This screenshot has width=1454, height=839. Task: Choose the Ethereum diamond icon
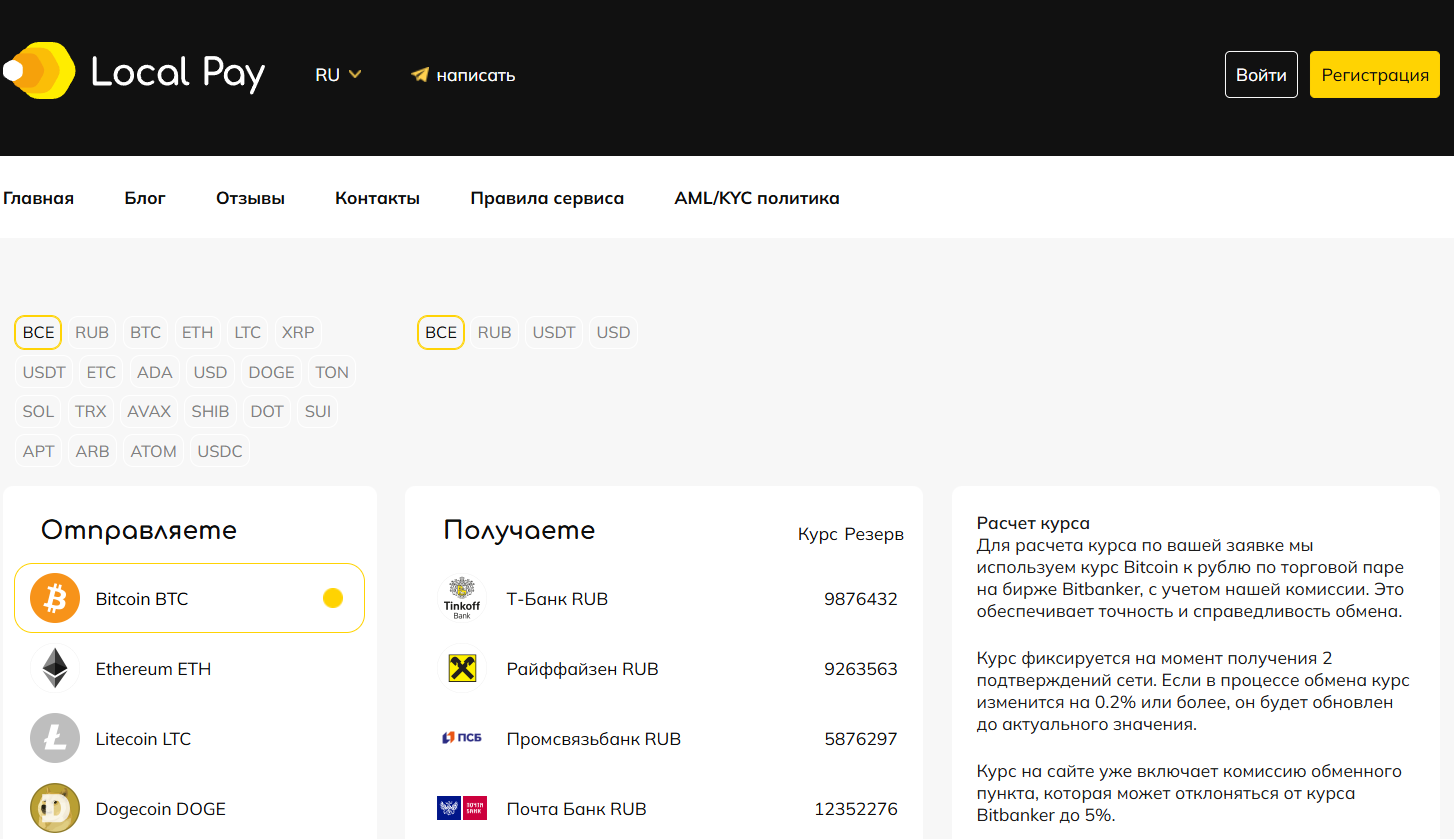pyautogui.click(x=55, y=669)
